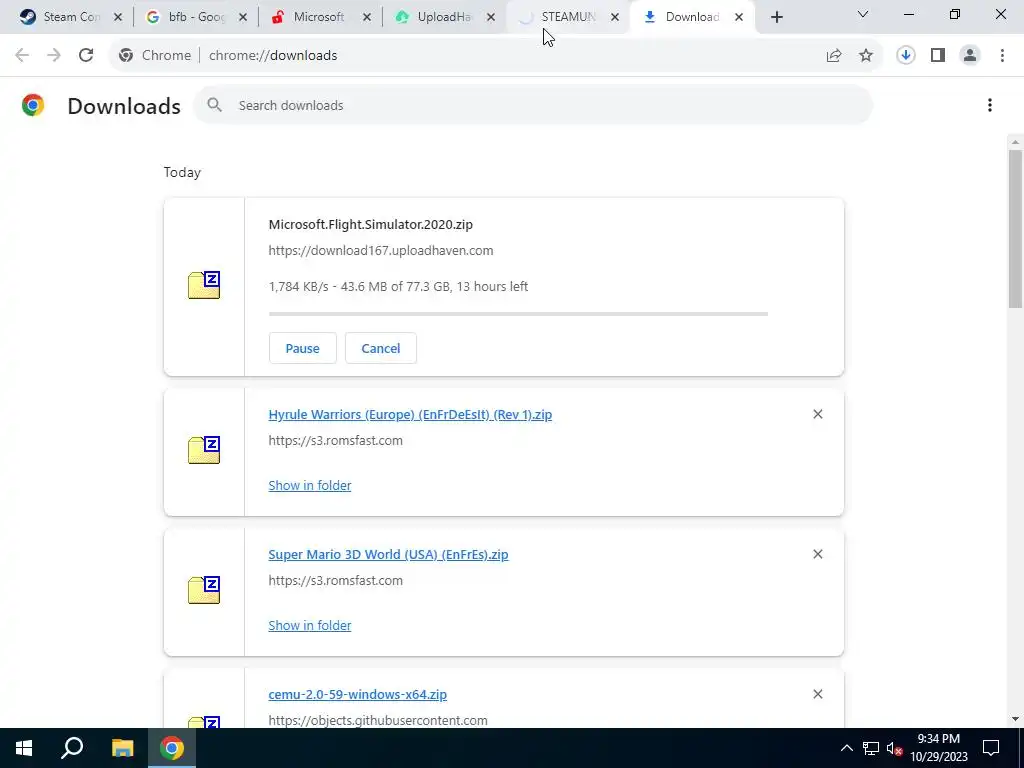Open a new tab with plus button

(776, 17)
